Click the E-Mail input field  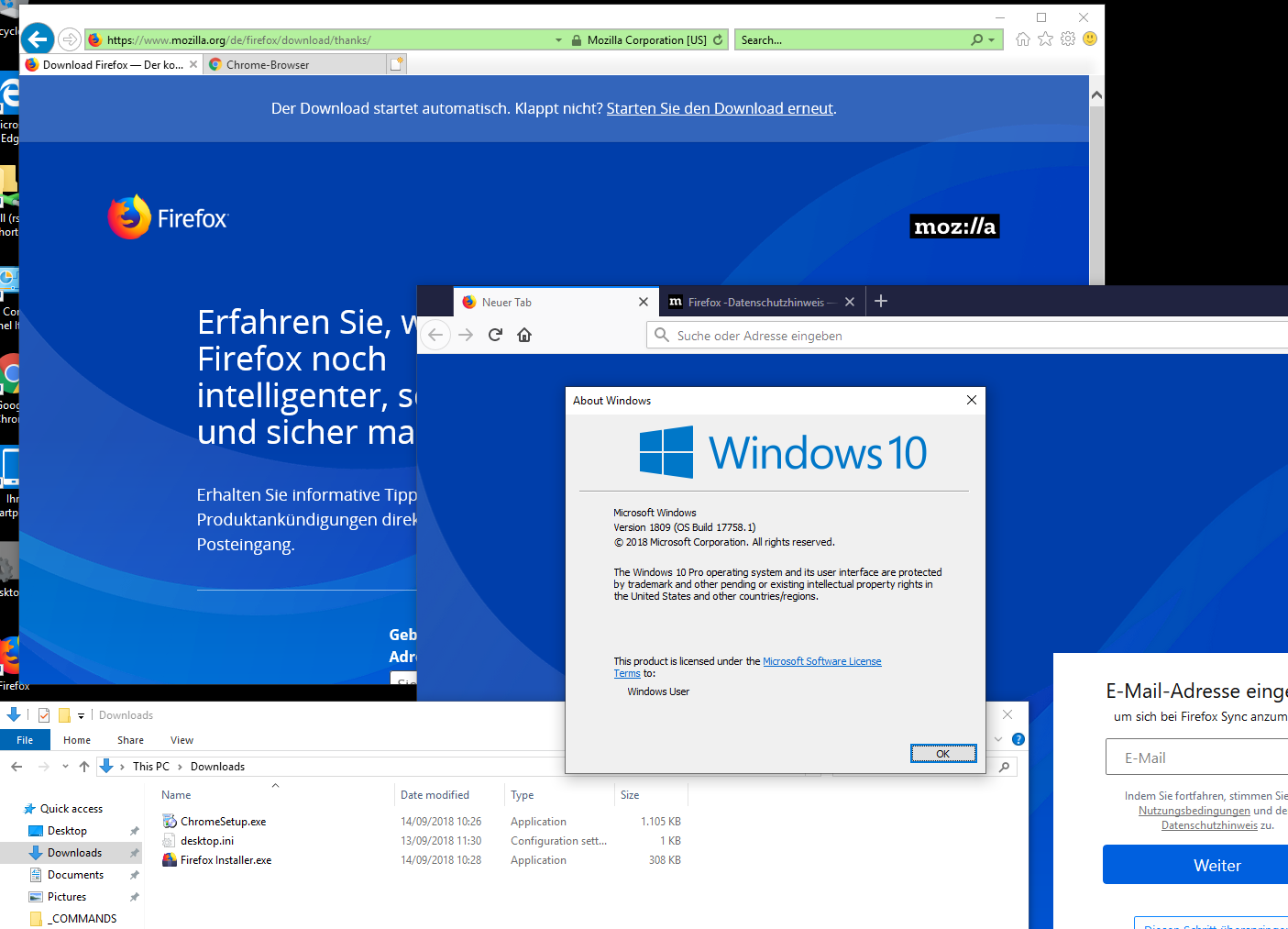tap(1196, 758)
